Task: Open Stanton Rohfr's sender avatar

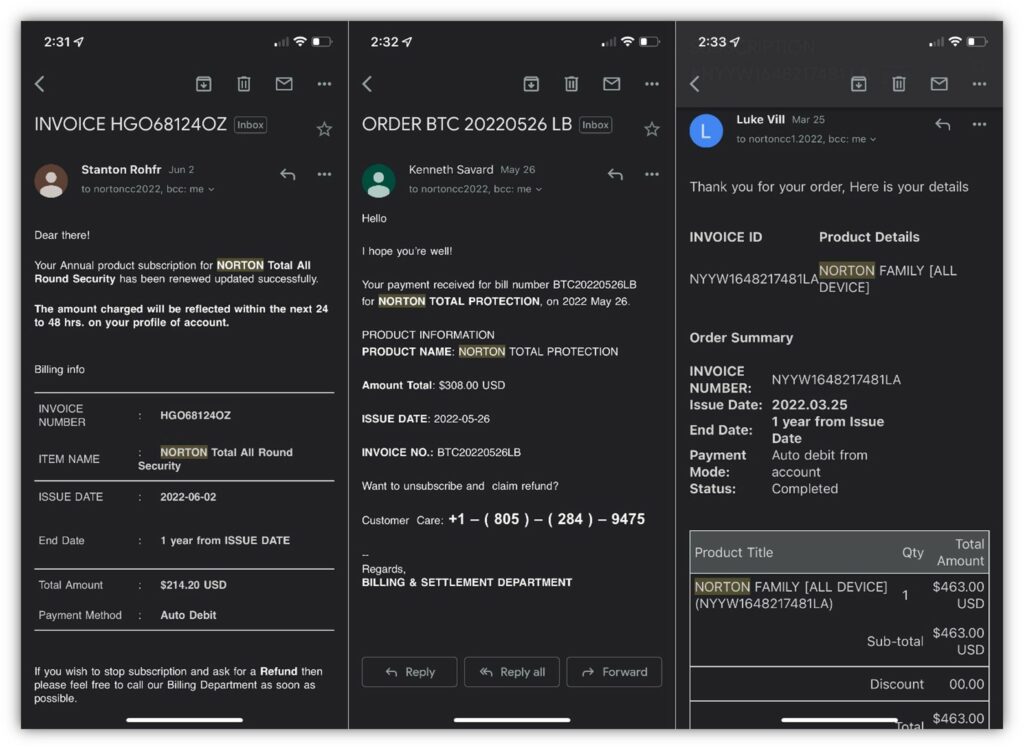Action: [51, 180]
